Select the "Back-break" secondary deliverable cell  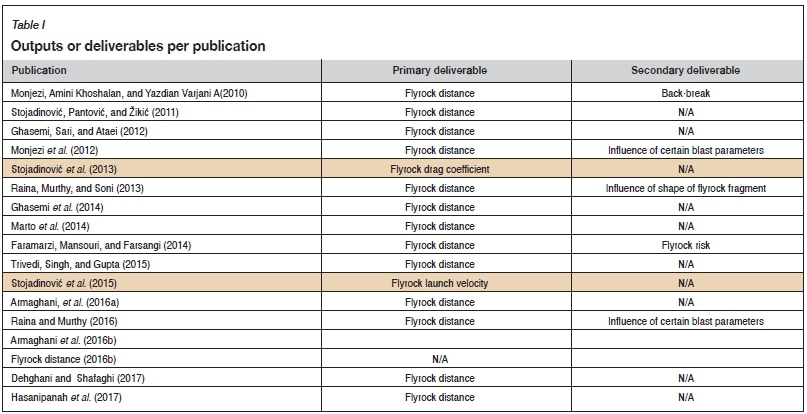(x=685, y=93)
